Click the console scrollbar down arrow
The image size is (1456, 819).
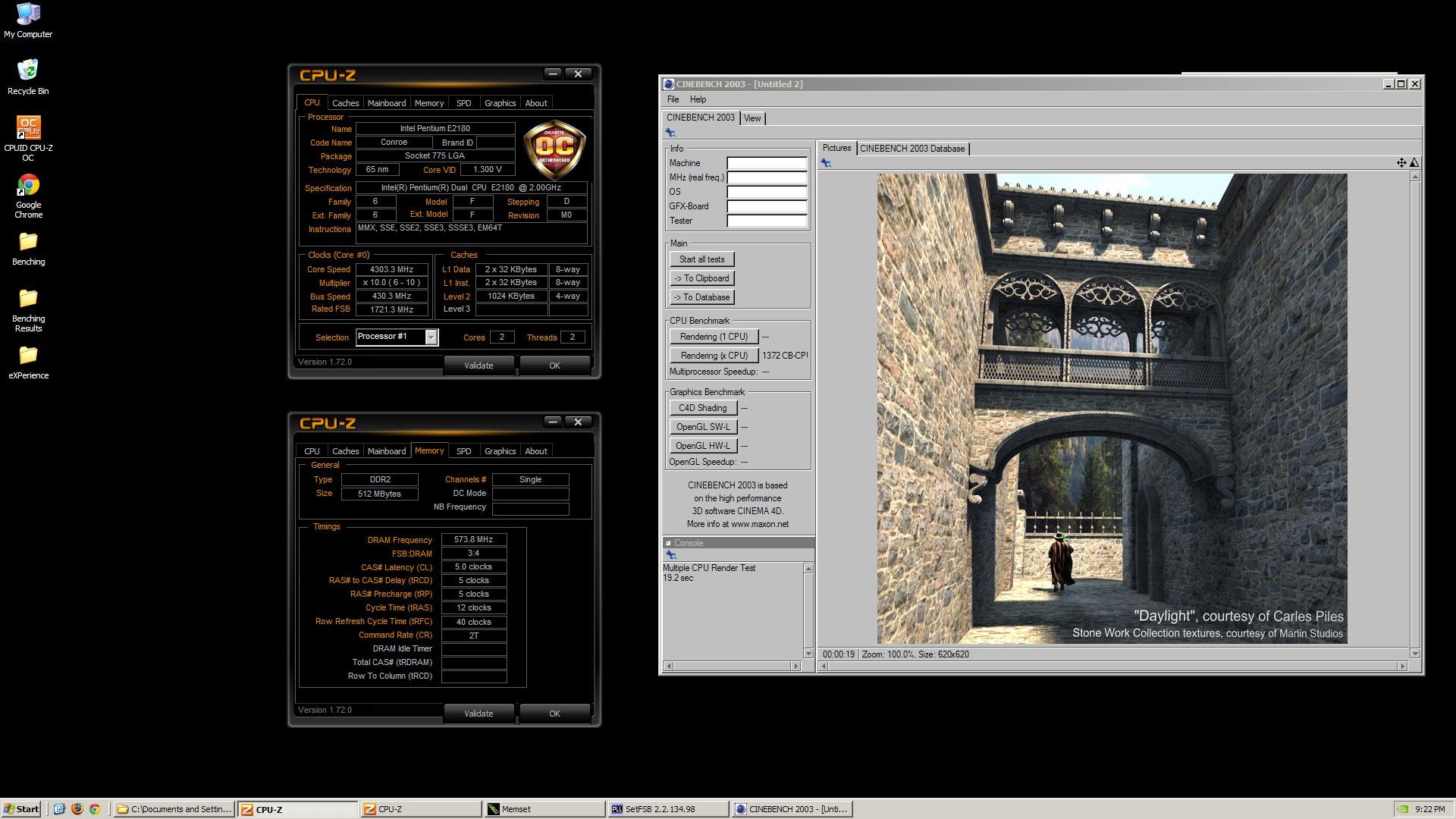[808, 654]
